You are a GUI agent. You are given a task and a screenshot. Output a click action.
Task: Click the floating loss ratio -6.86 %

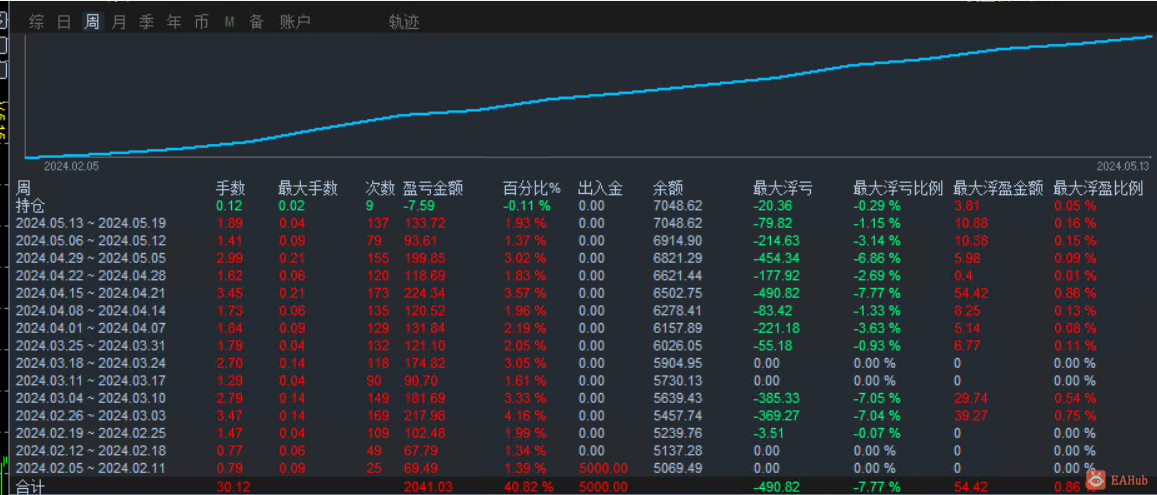coord(877,258)
